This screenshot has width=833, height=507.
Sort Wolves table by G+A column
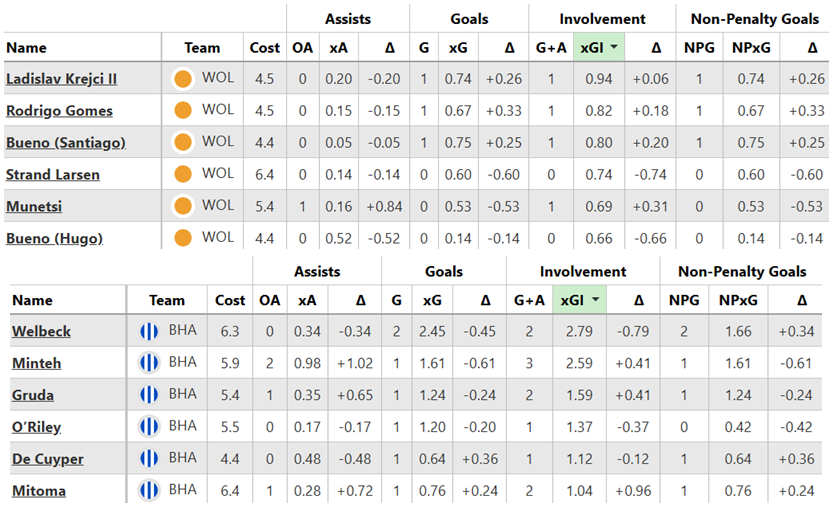pyautogui.click(x=551, y=48)
